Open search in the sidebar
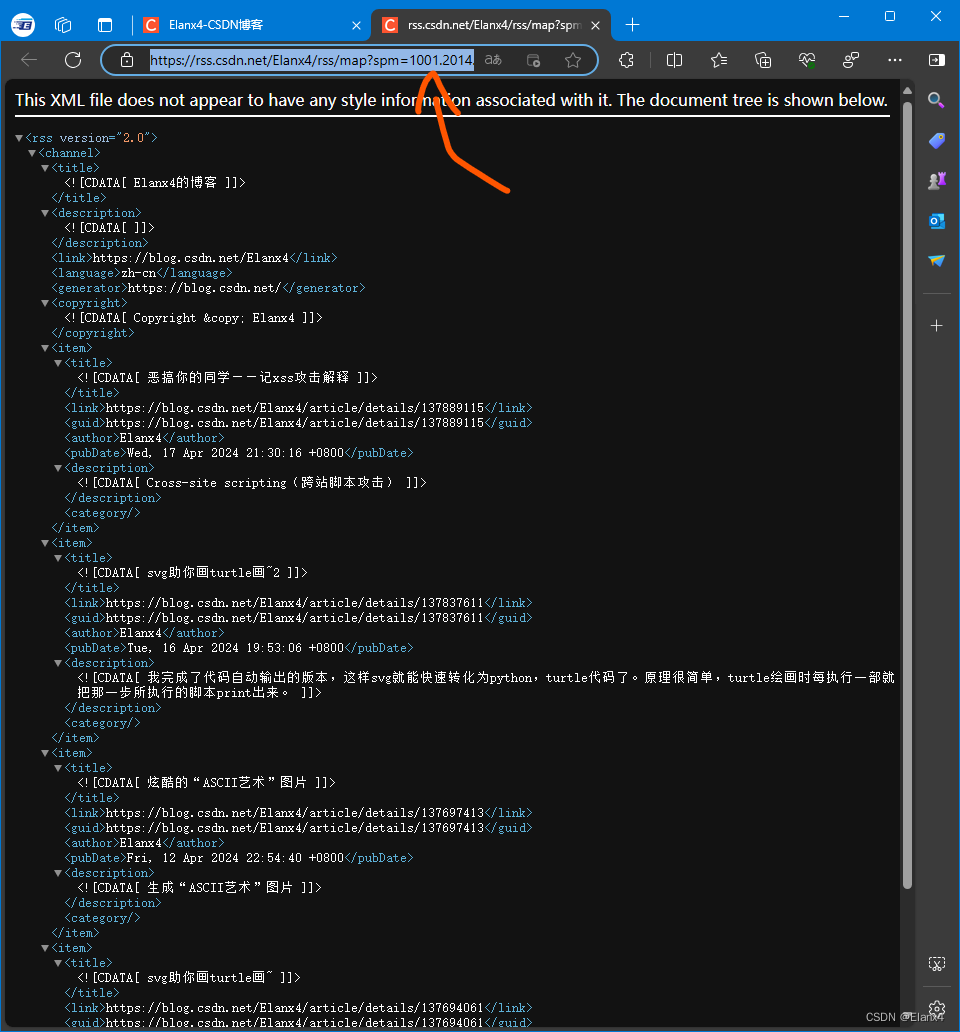 tap(937, 100)
